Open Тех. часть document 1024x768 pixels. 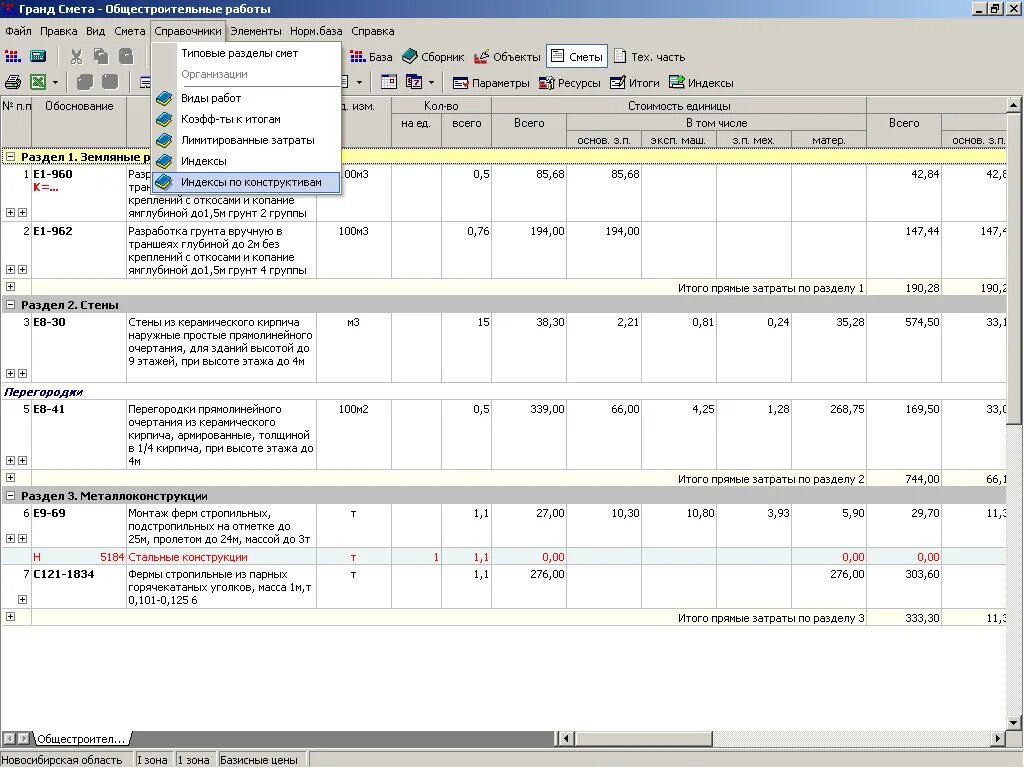click(x=650, y=57)
